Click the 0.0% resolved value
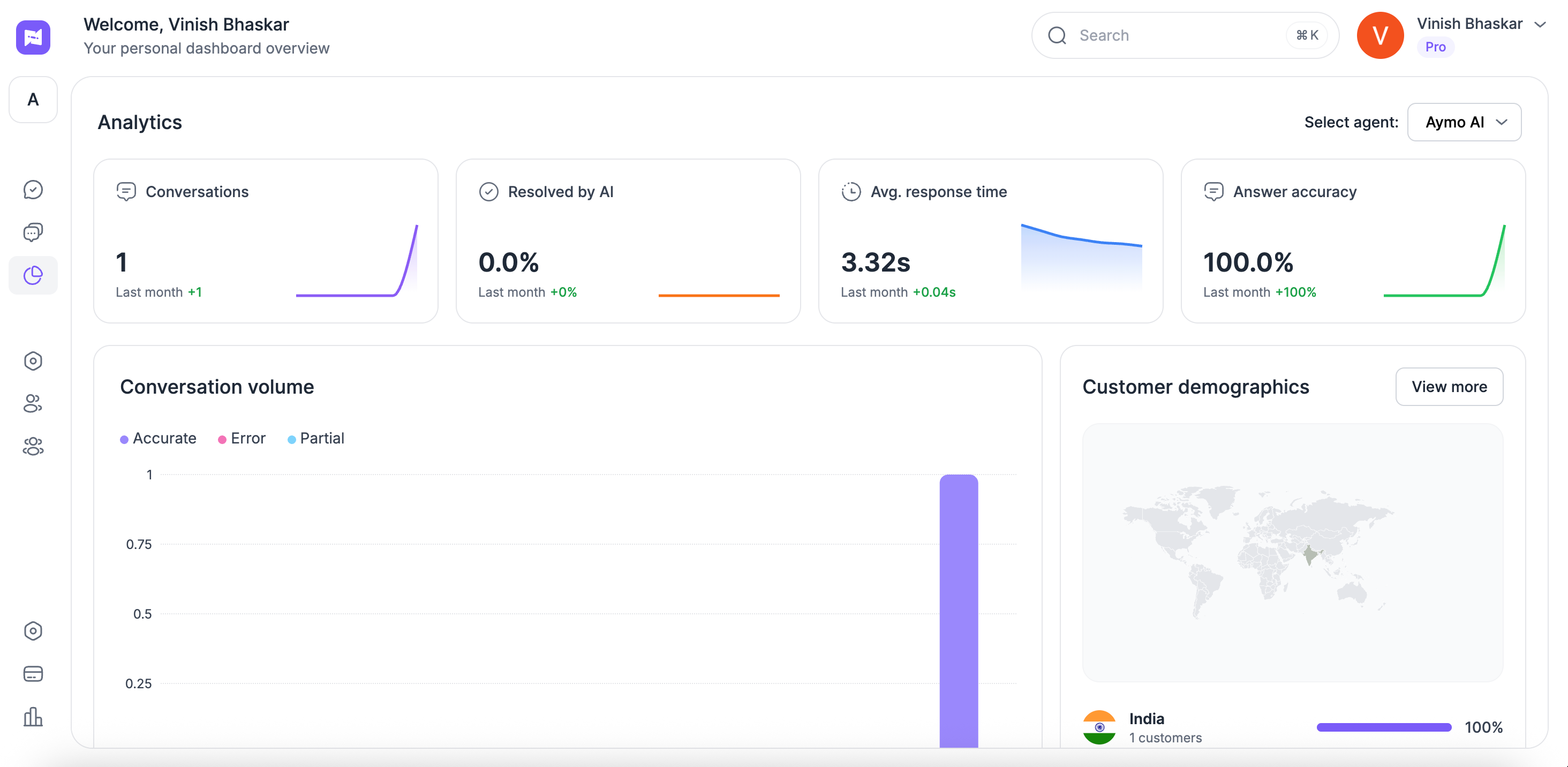 pos(508,262)
